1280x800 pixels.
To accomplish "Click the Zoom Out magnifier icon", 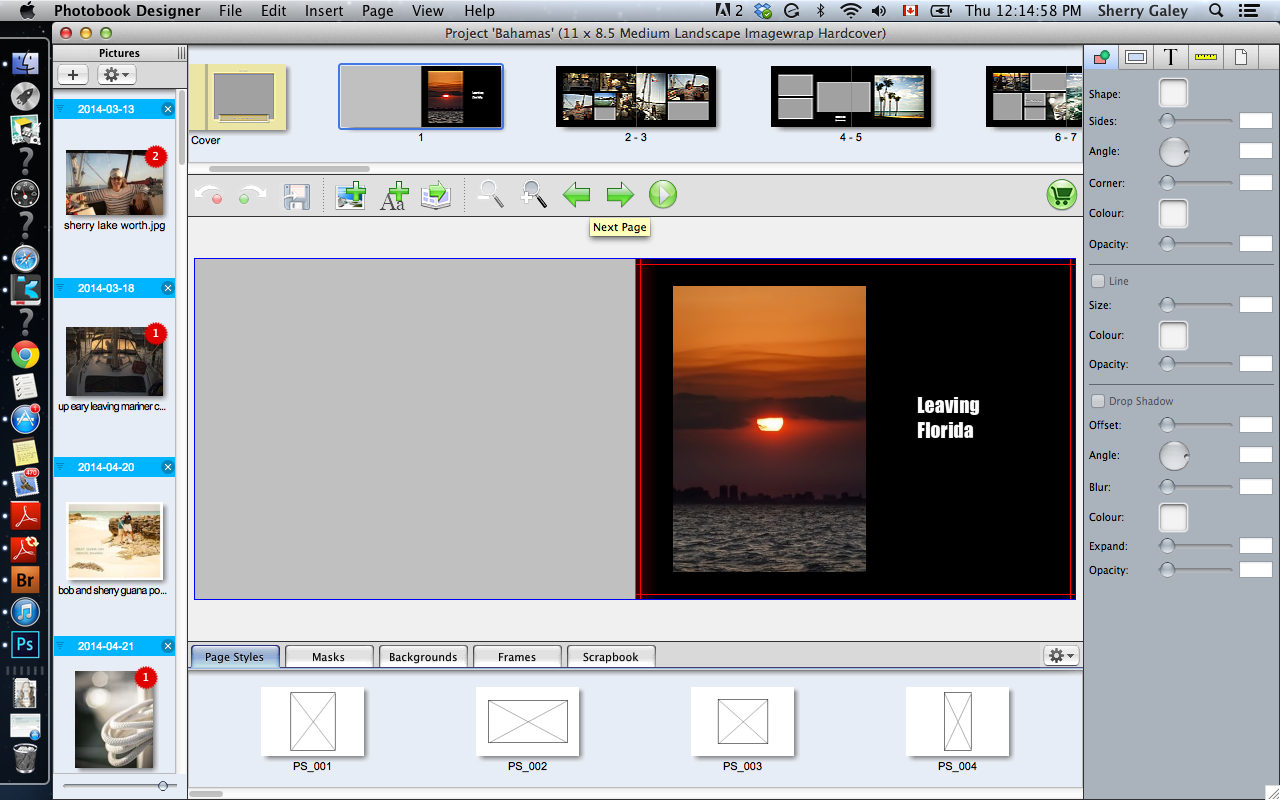I will 490,194.
